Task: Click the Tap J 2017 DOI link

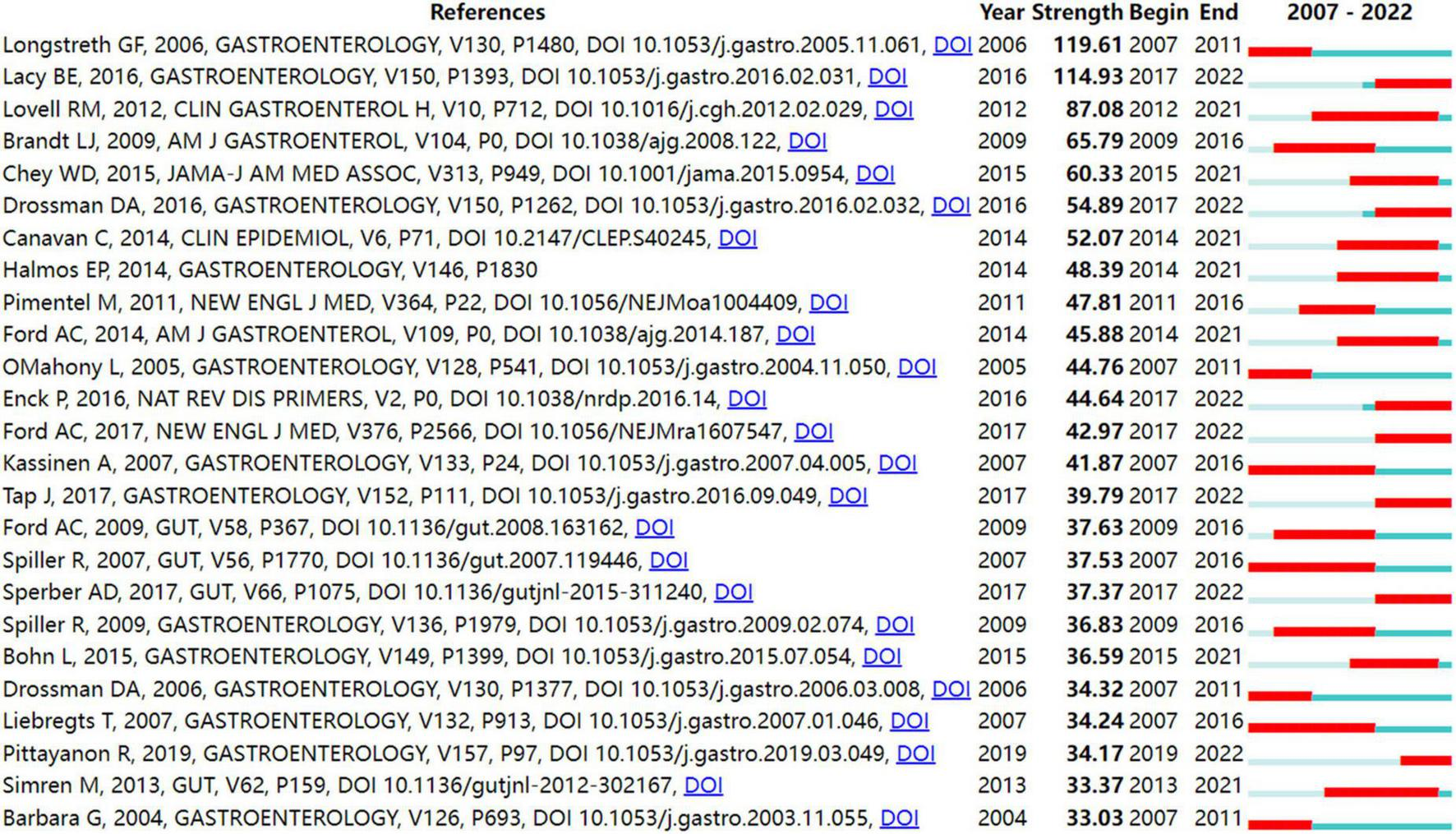Action: pos(848,496)
